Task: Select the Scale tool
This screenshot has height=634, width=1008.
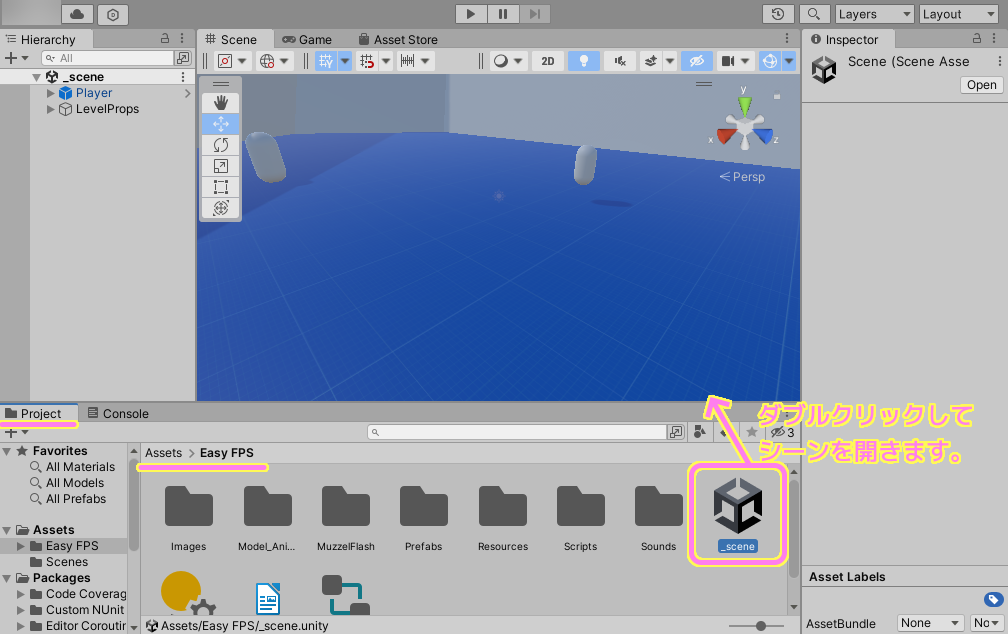Action: click(220, 165)
